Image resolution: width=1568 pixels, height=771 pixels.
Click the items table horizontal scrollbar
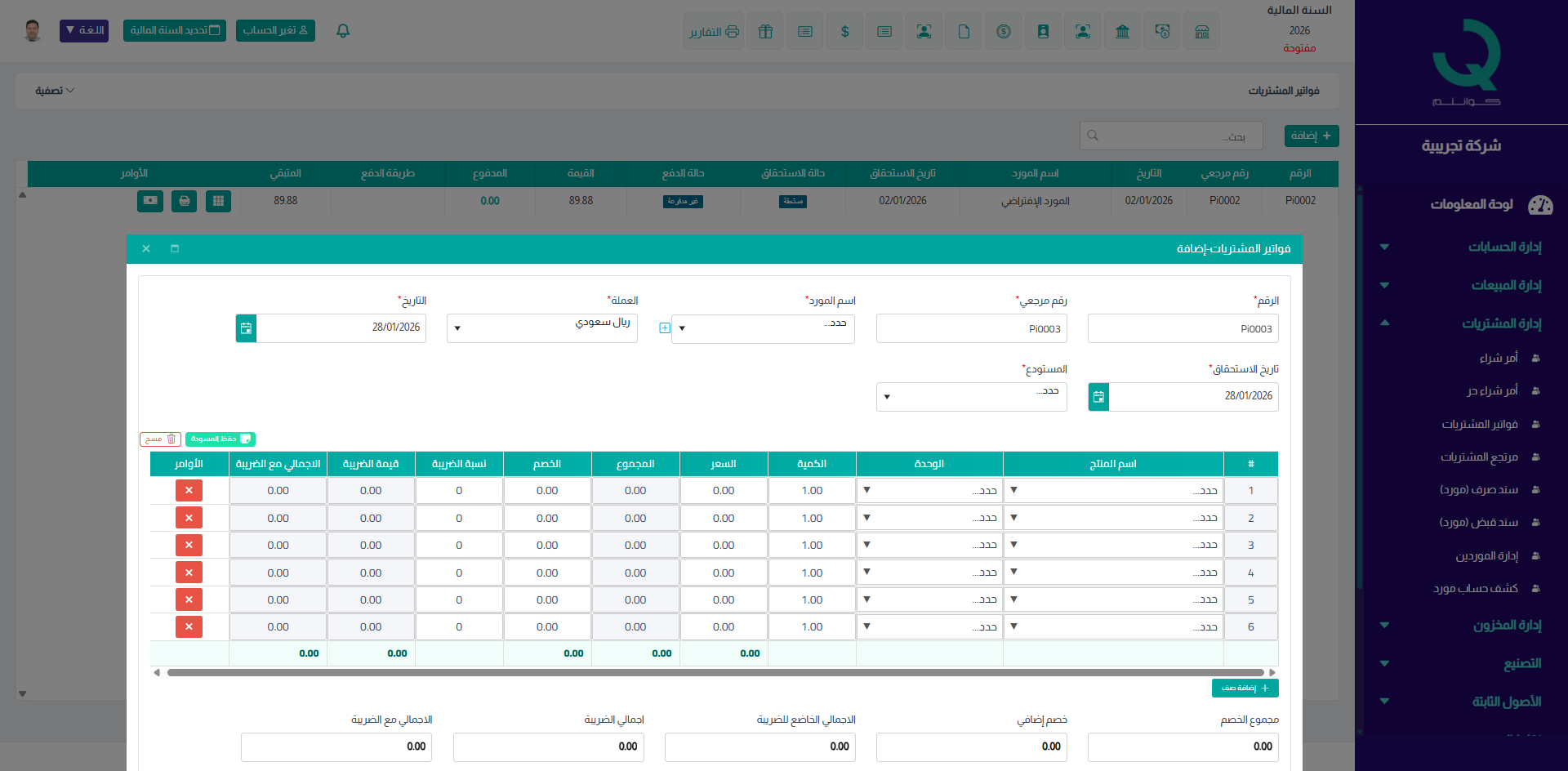point(715,673)
